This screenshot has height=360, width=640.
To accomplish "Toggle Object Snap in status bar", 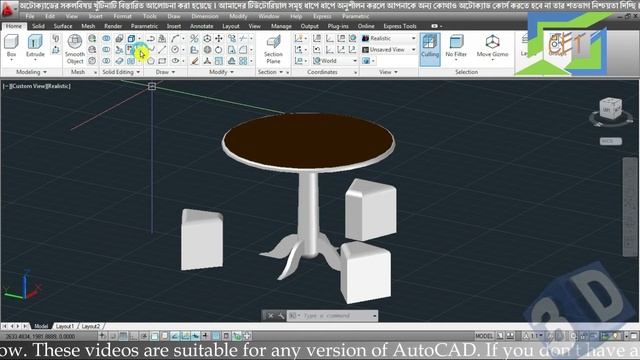I will point(154,336).
